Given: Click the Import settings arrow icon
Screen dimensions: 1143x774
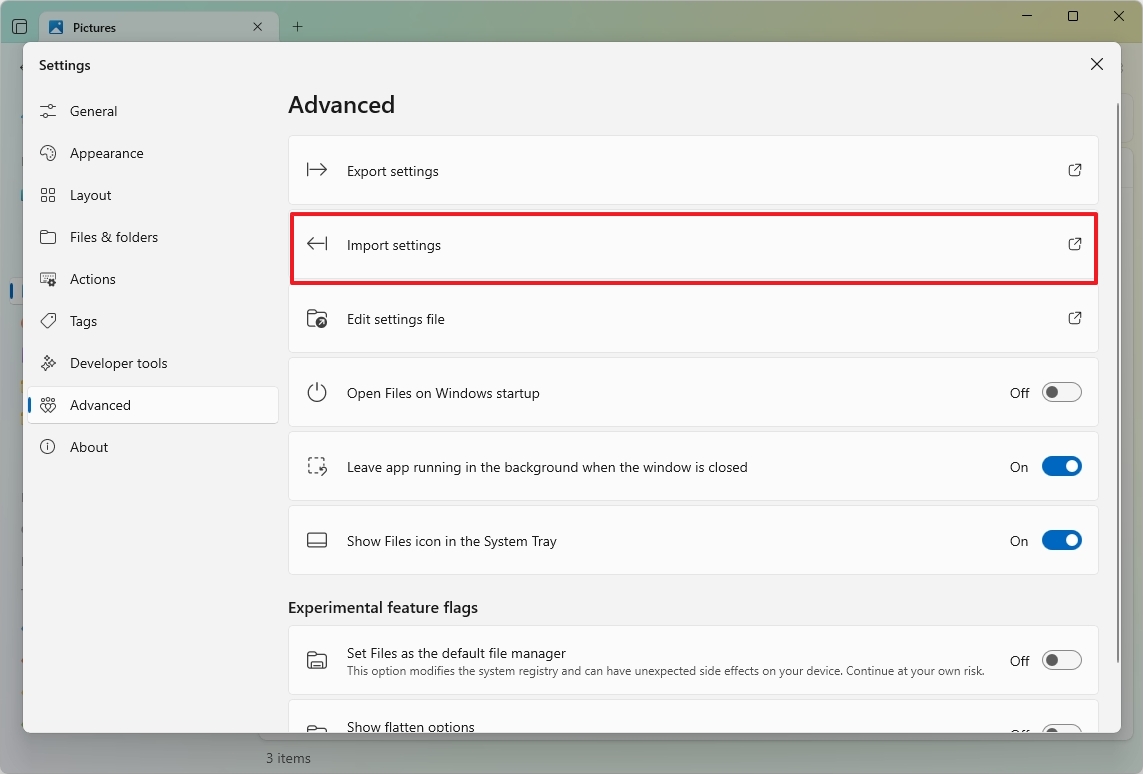Looking at the screenshot, I should [1074, 244].
